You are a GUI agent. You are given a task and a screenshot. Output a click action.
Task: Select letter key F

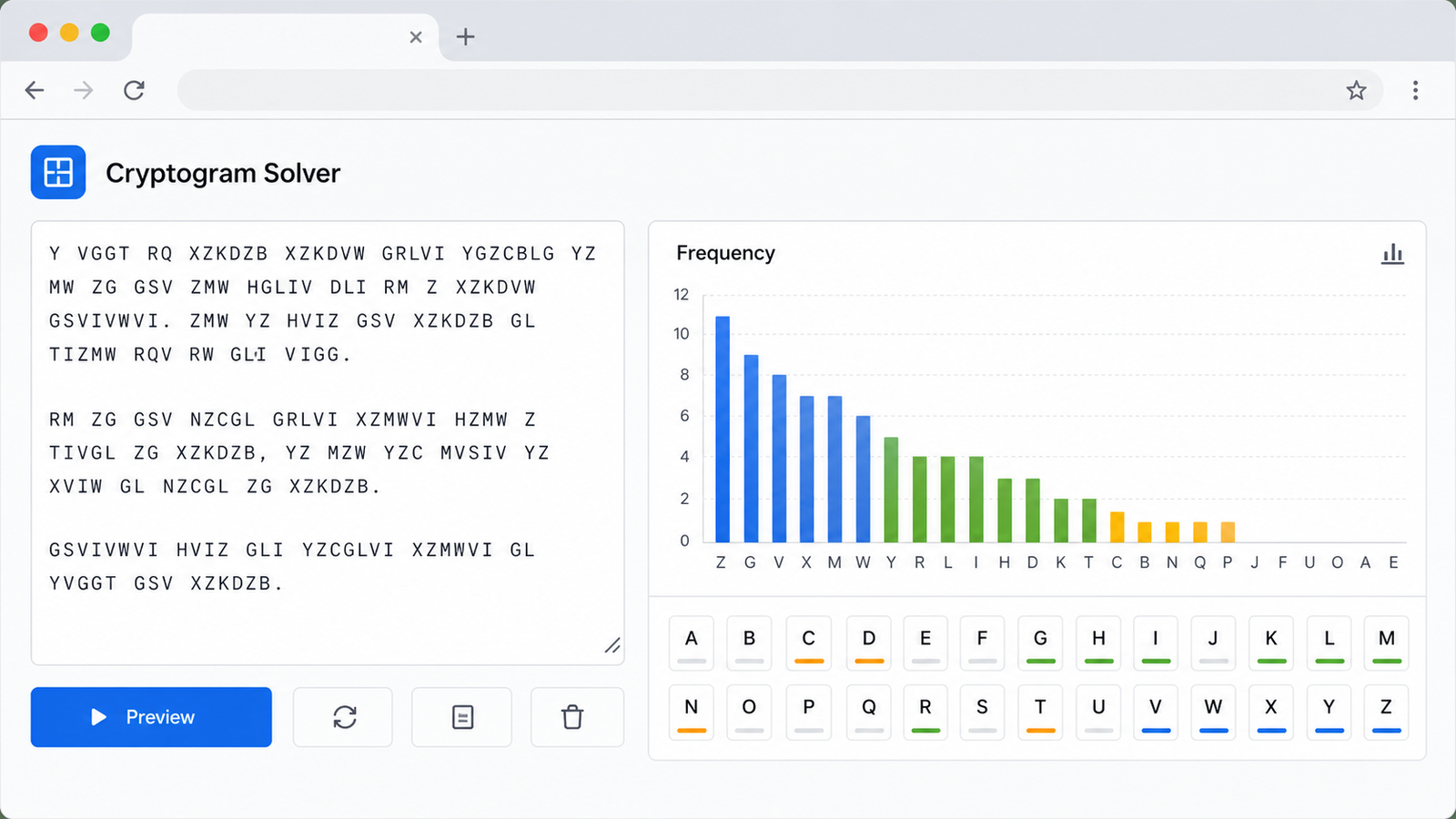click(982, 643)
